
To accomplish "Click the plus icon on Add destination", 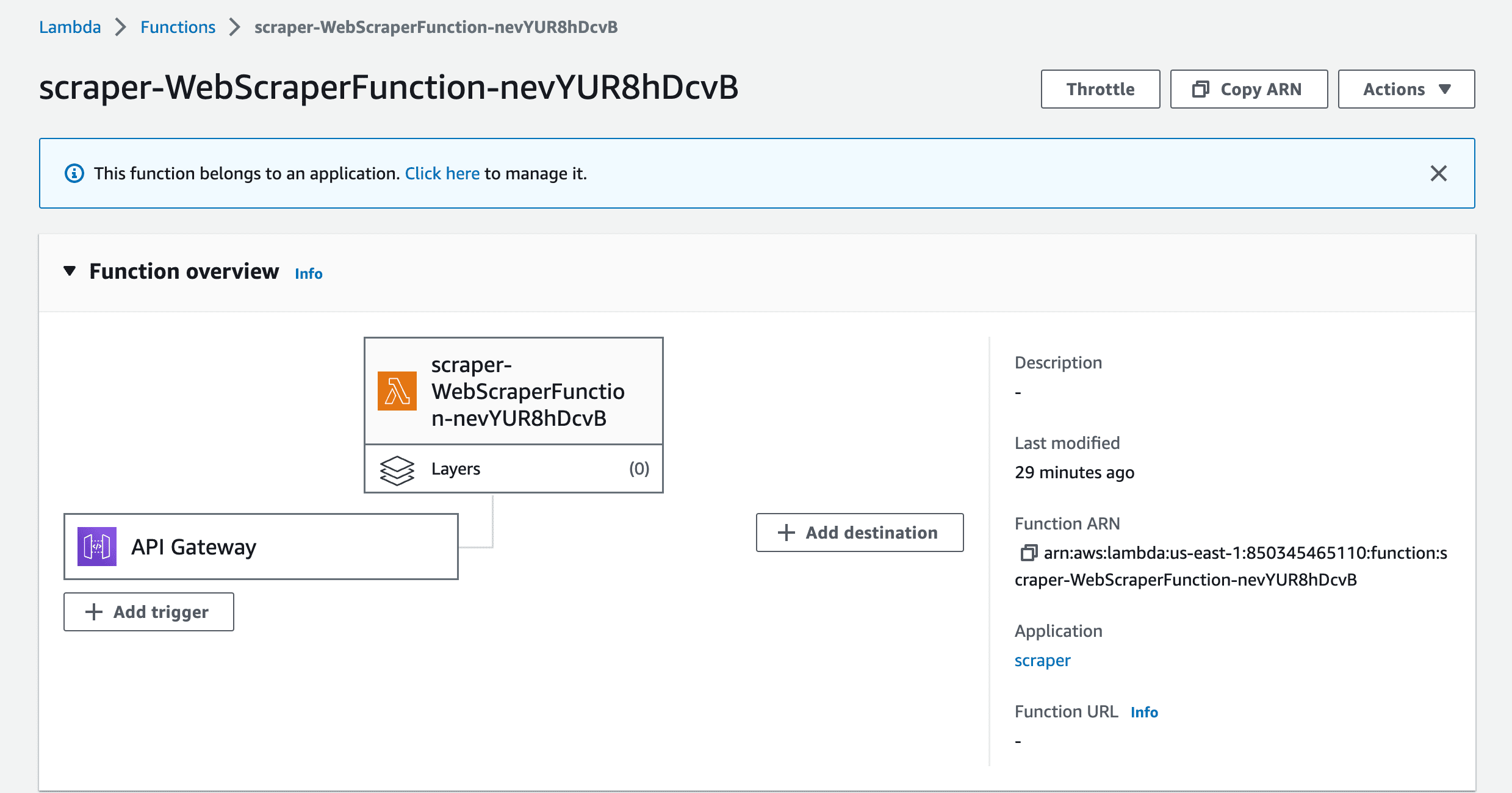I will pos(785,533).
